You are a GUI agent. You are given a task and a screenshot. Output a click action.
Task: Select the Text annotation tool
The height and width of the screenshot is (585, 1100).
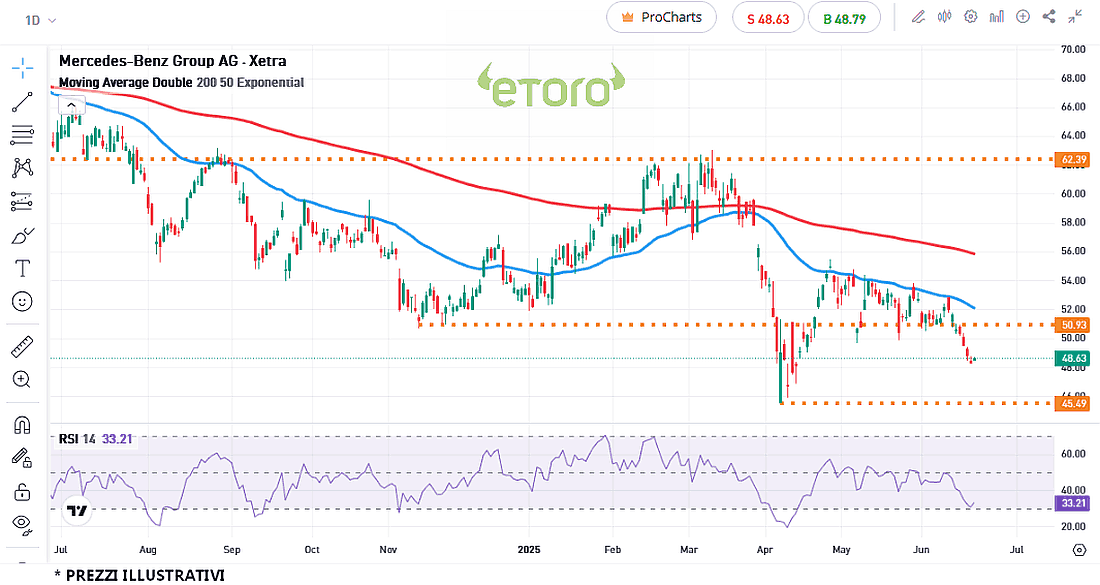point(23,268)
